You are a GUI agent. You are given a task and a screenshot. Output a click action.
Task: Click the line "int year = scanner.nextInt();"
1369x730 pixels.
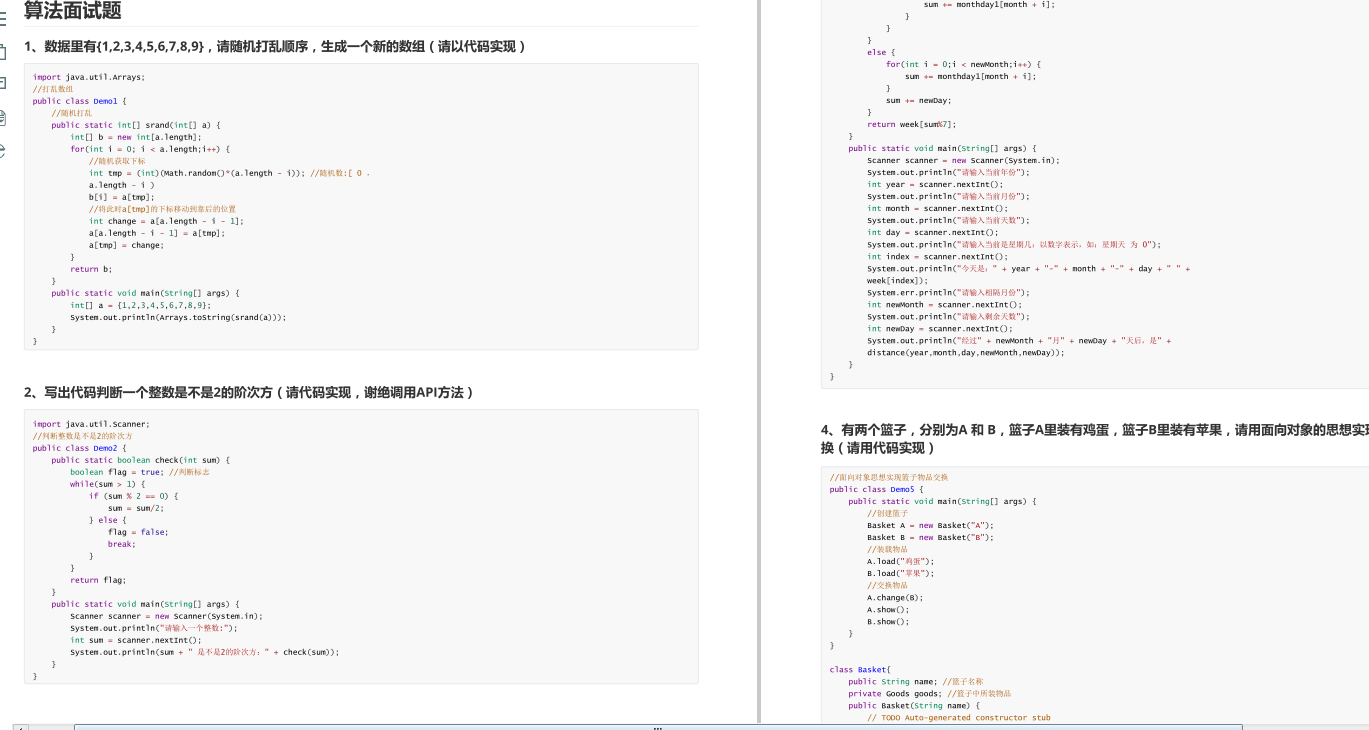934,184
